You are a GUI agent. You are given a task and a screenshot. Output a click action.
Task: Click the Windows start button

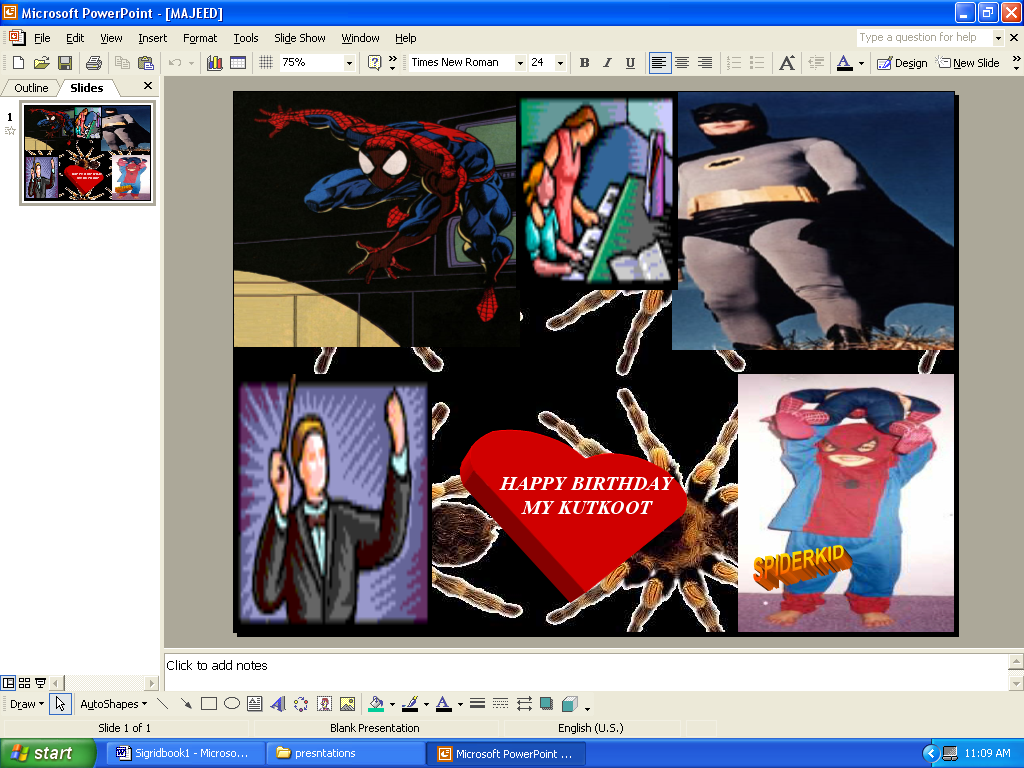[x=48, y=753]
